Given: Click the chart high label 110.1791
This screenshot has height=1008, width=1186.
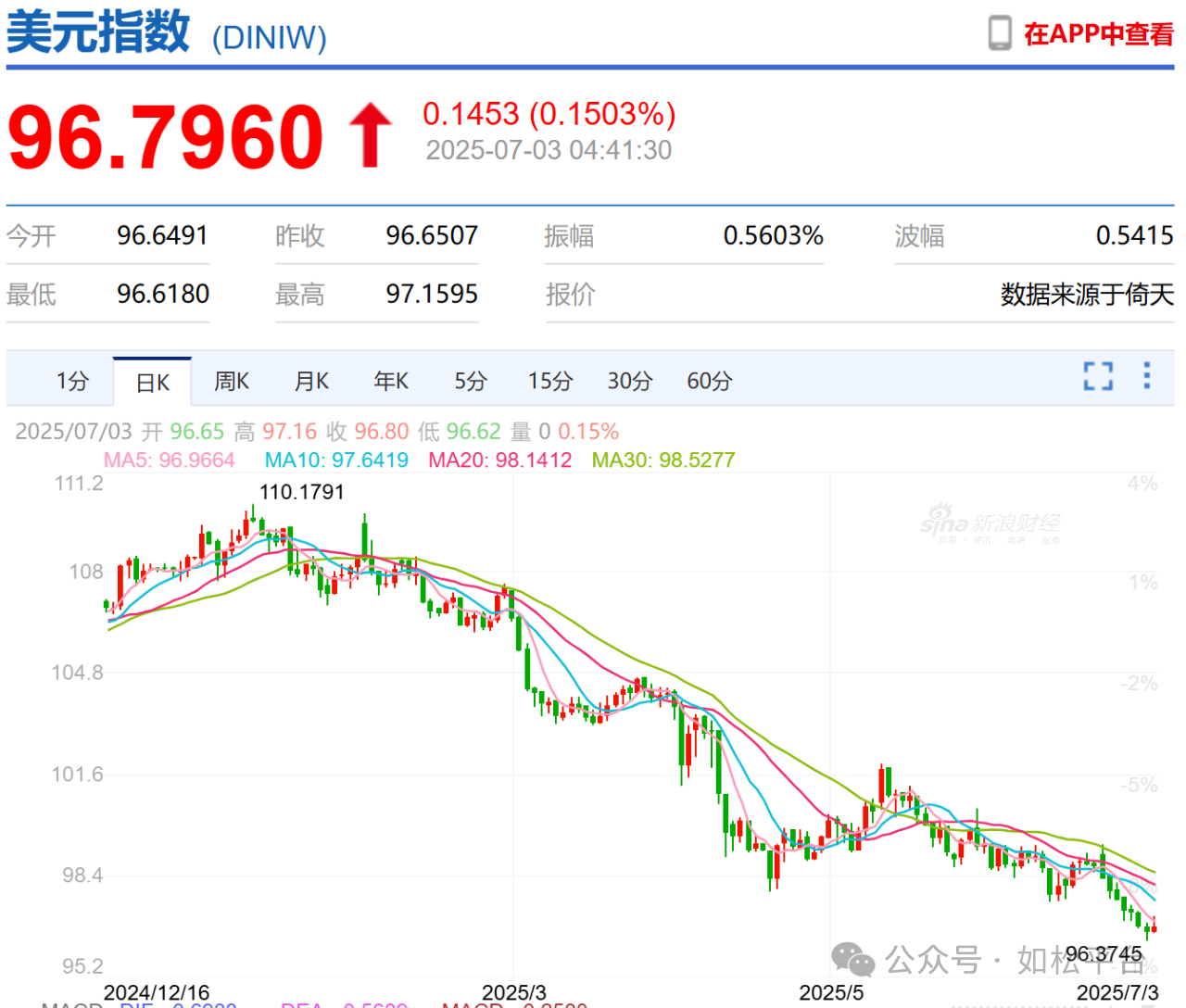Looking at the screenshot, I should point(302,492).
